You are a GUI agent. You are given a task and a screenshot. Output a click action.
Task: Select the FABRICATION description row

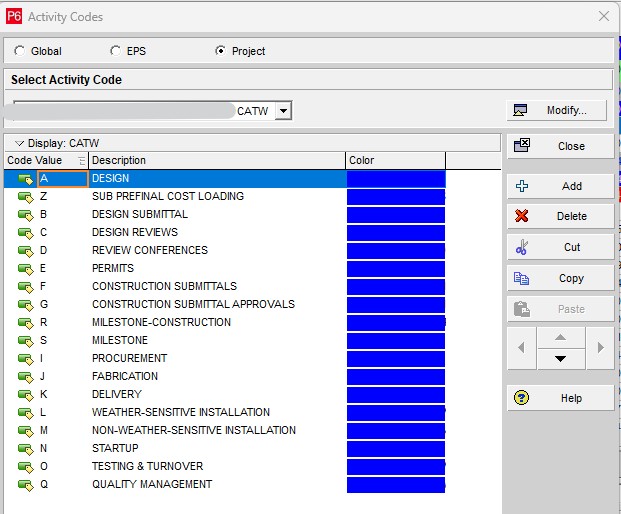coord(125,376)
